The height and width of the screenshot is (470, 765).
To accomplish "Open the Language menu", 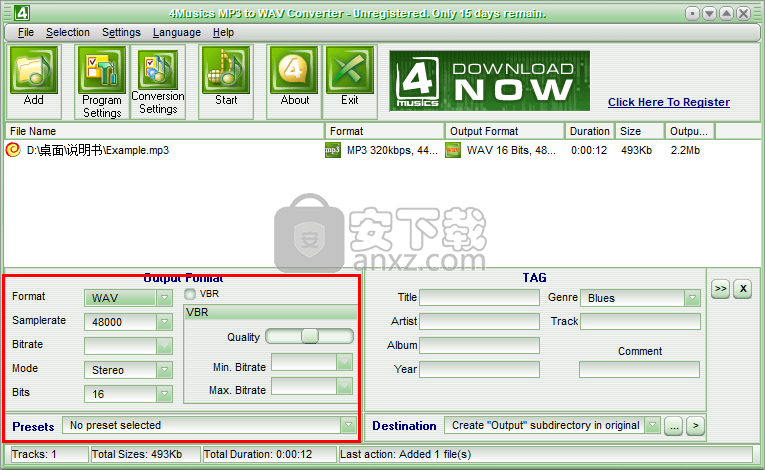I will coord(177,32).
